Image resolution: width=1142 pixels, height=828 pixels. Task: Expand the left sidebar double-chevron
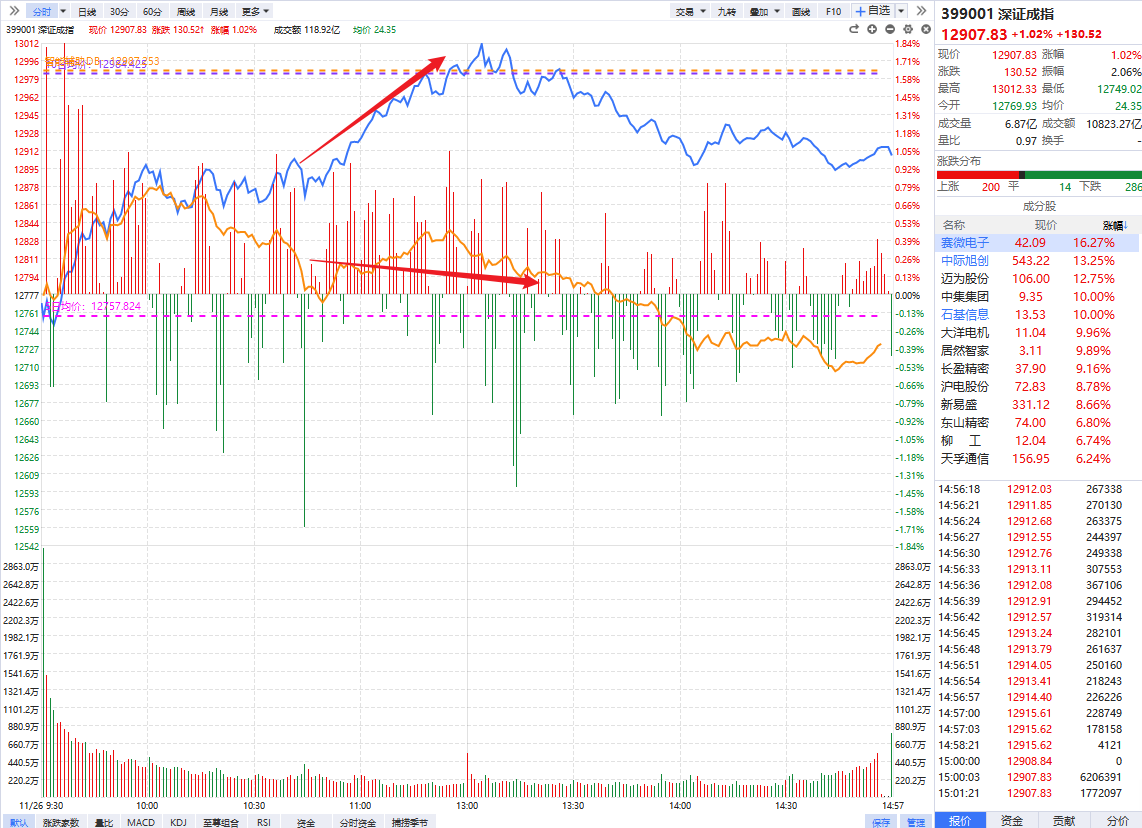point(14,11)
